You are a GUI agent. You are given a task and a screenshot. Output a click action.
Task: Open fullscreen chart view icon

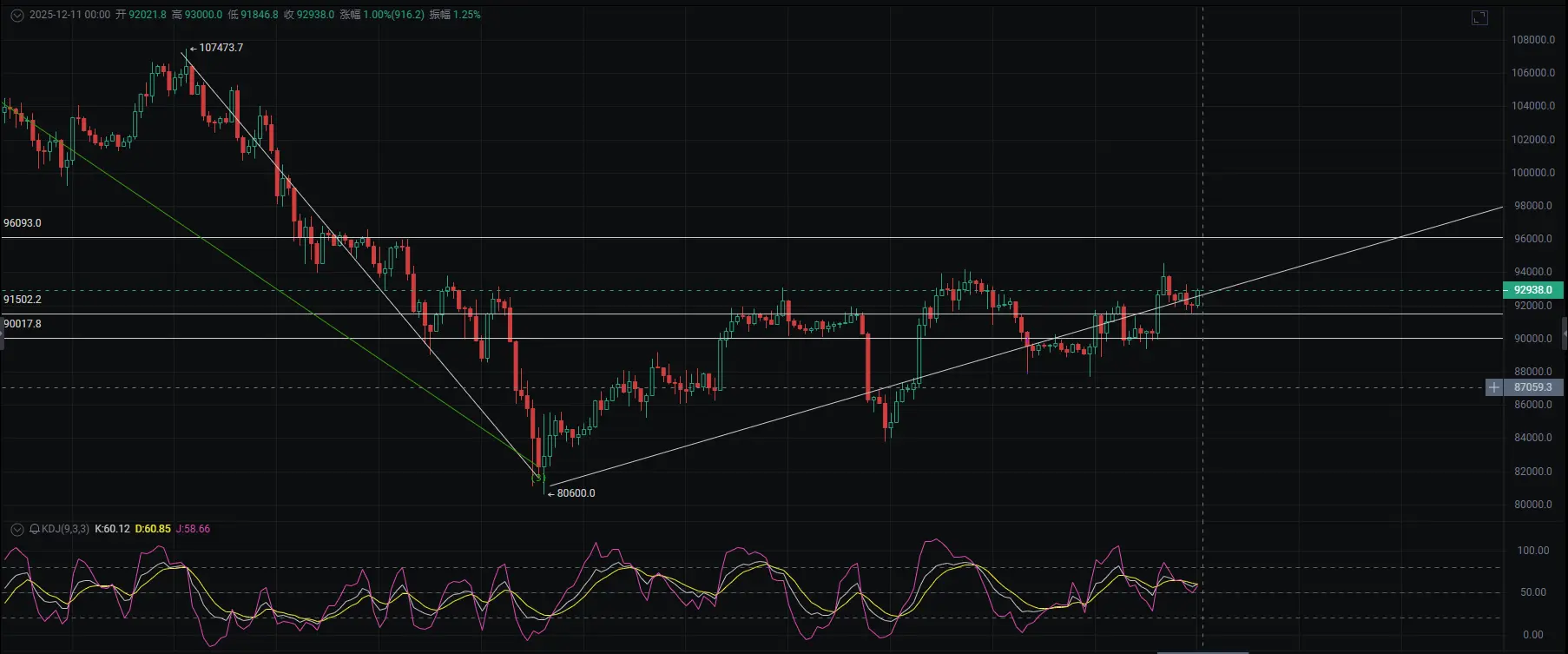1479,17
